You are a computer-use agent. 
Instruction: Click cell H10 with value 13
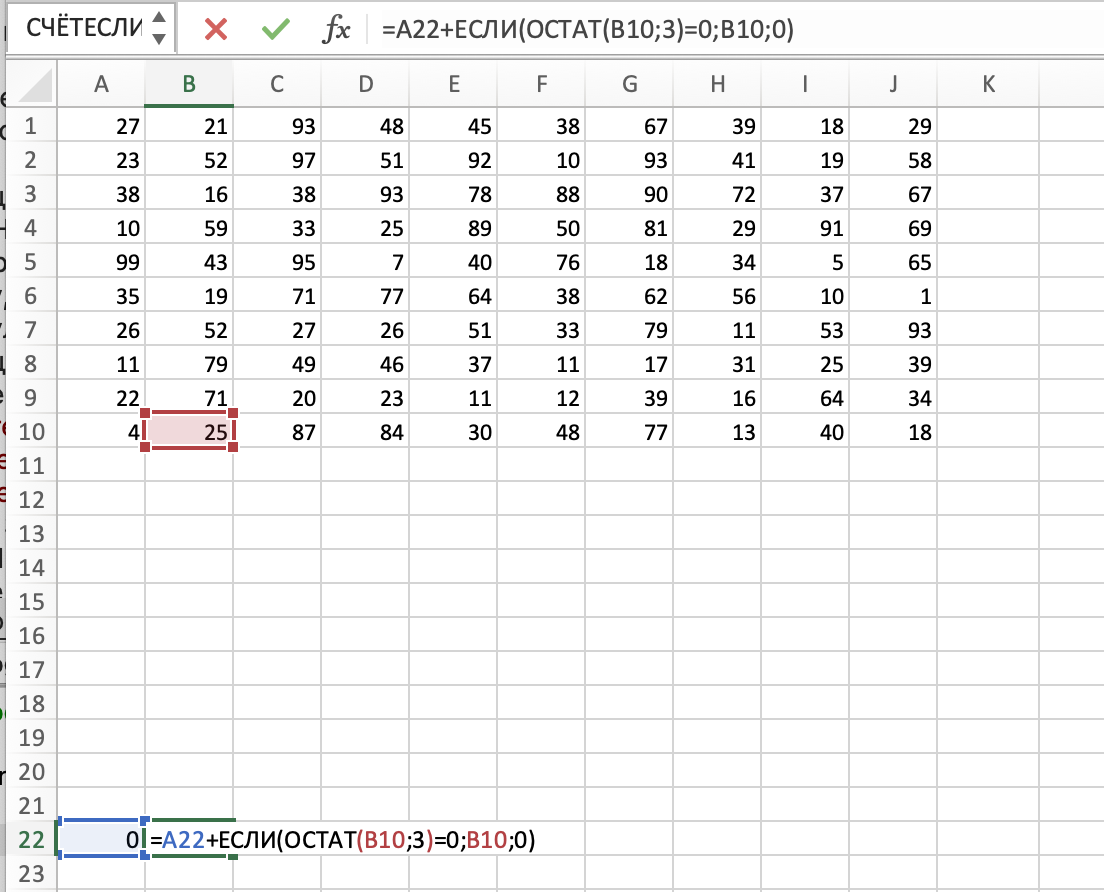tap(717, 432)
